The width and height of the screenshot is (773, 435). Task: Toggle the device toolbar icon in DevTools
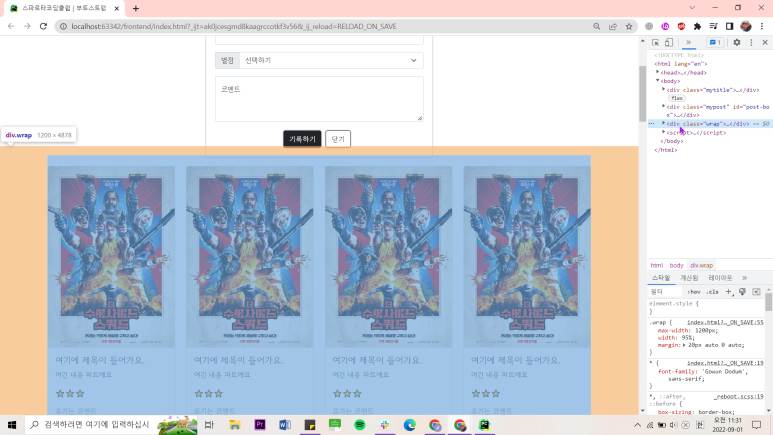point(669,43)
